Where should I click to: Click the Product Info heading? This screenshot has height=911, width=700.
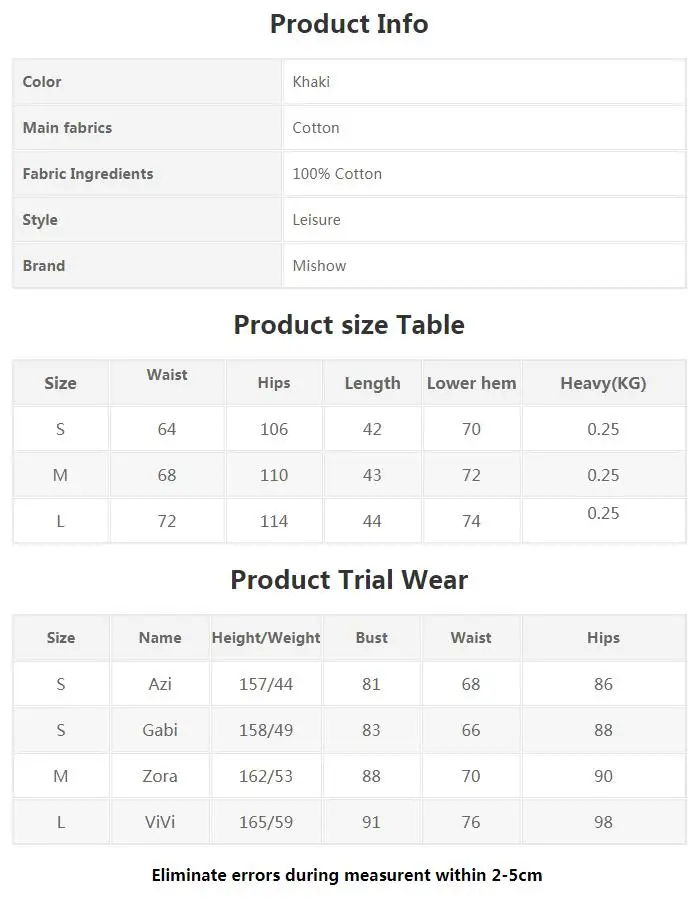pyautogui.click(x=349, y=24)
